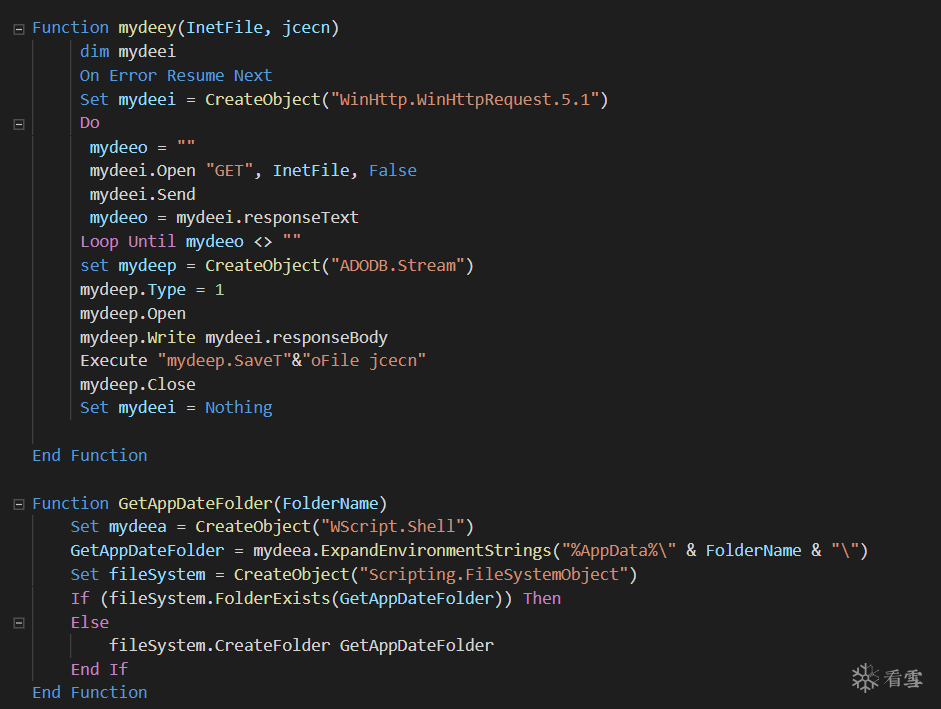Image resolution: width=941 pixels, height=709 pixels.
Task: Click the line mydeeo = ""
Action: point(142,147)
